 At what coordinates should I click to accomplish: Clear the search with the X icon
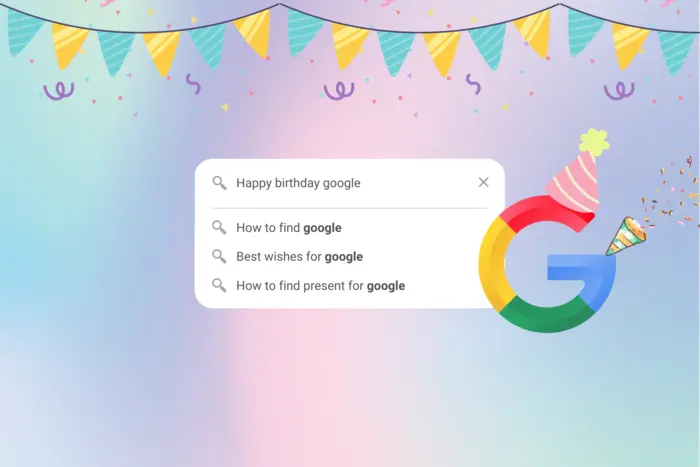[483, 182]
